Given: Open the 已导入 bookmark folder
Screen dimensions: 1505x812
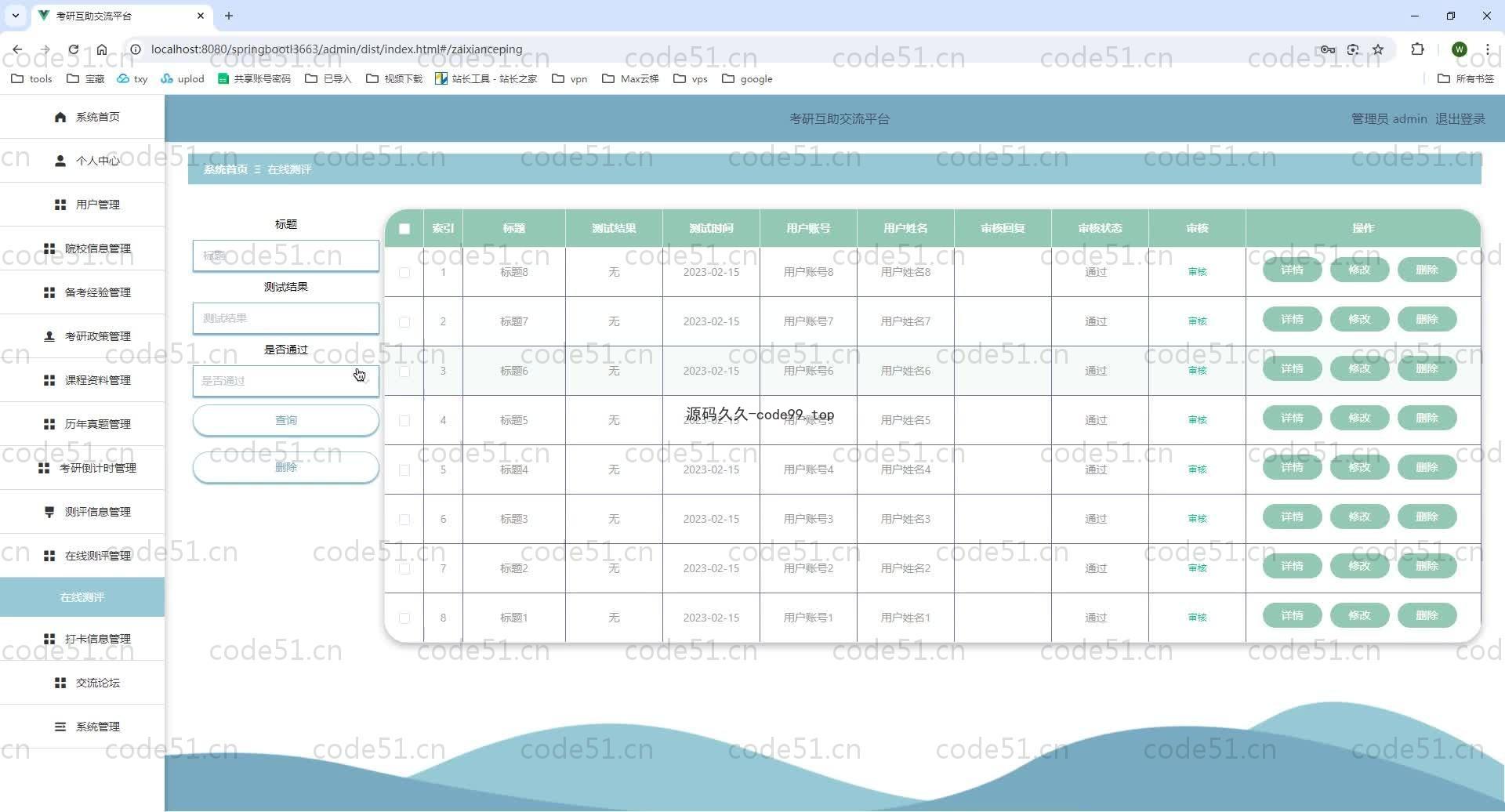Looking at the screenshot, I should (328, 78).
